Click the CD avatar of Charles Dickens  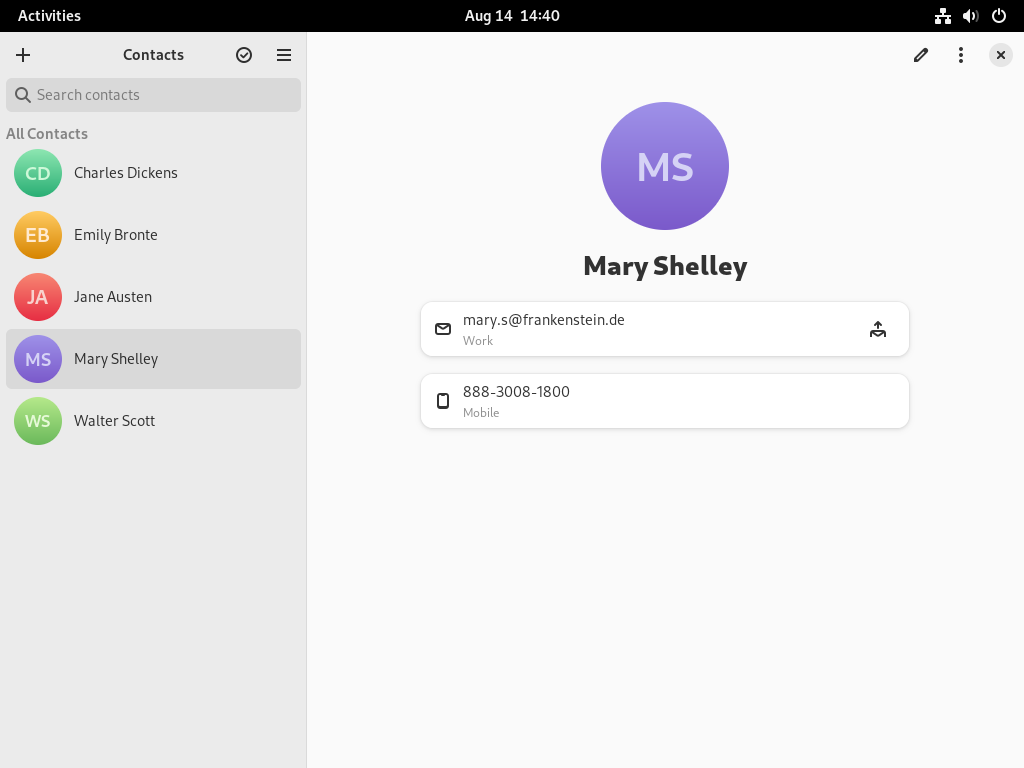tap(38, 173)
